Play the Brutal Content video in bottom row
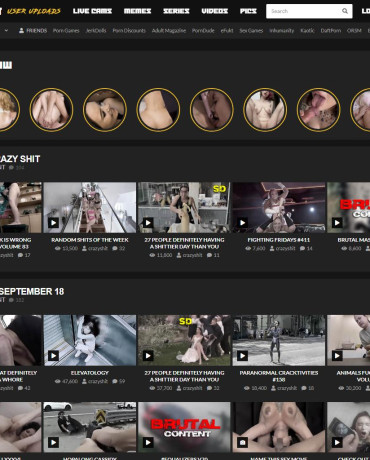Screen dimensions: 370x460 148,442
